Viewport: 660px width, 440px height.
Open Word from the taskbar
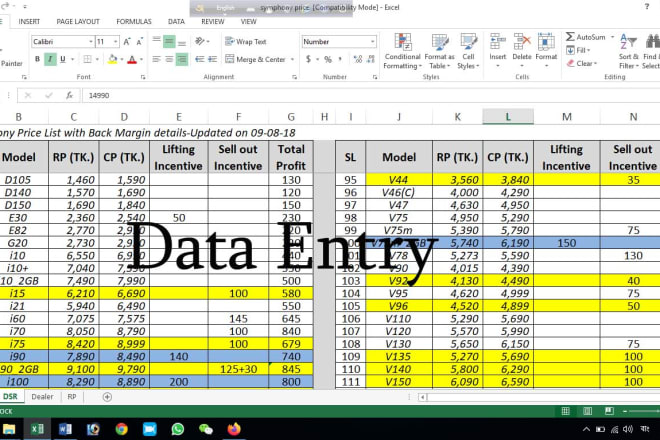pyautogui.click(x=65, y=429)
